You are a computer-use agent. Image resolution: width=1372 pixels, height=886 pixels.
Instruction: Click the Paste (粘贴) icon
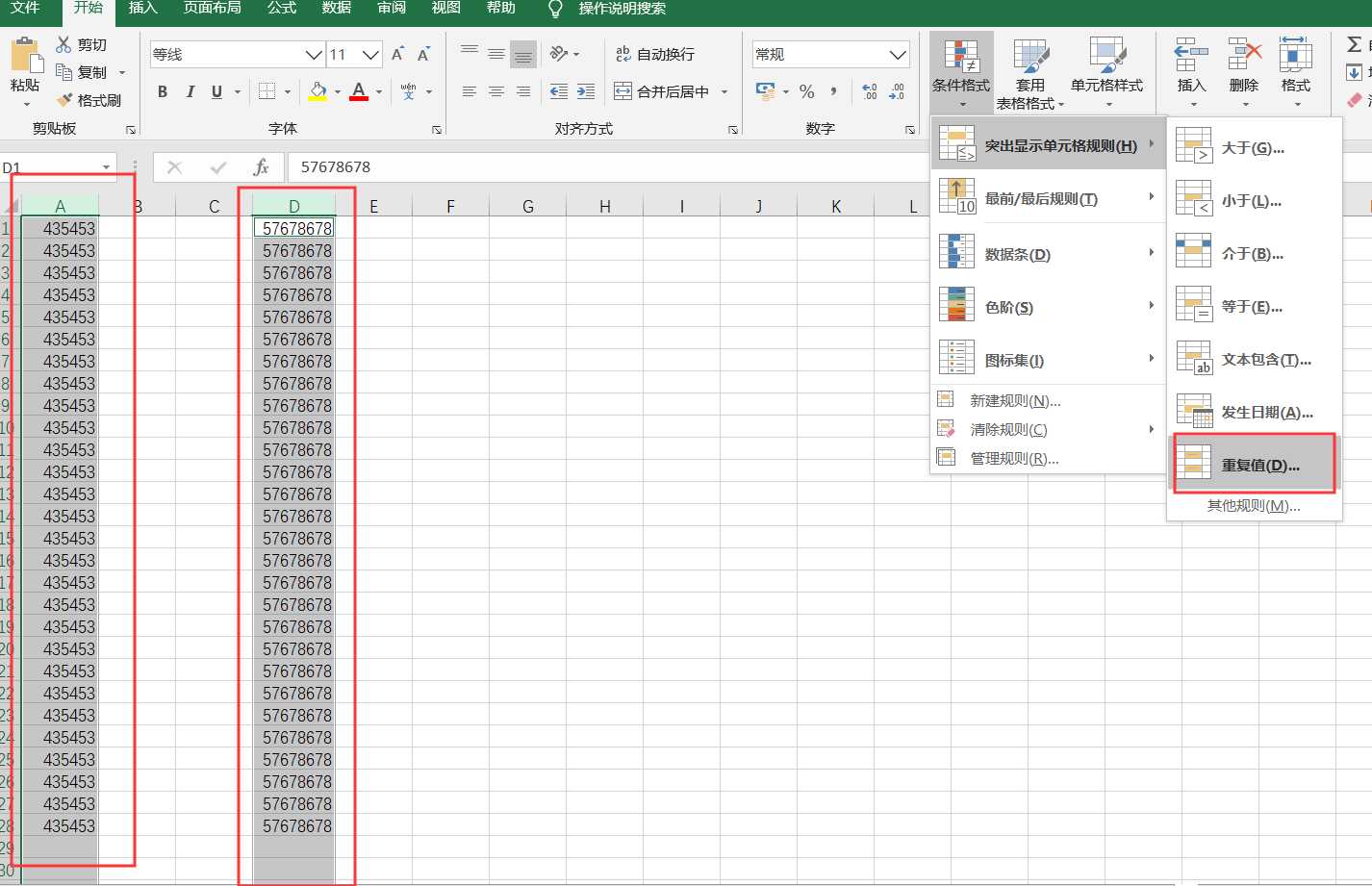(26, 57)
